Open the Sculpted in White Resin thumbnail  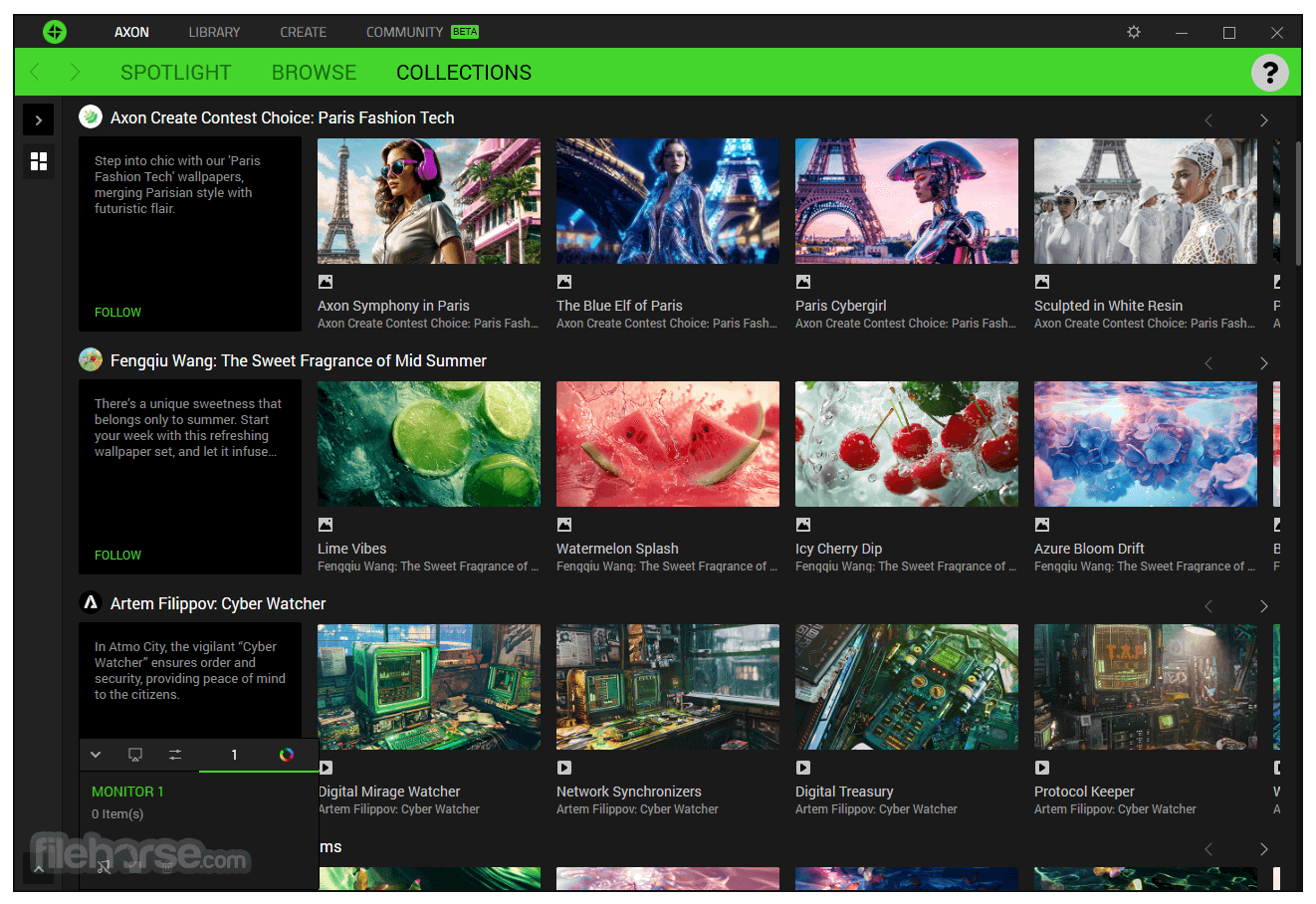[x=1146, y=201]
